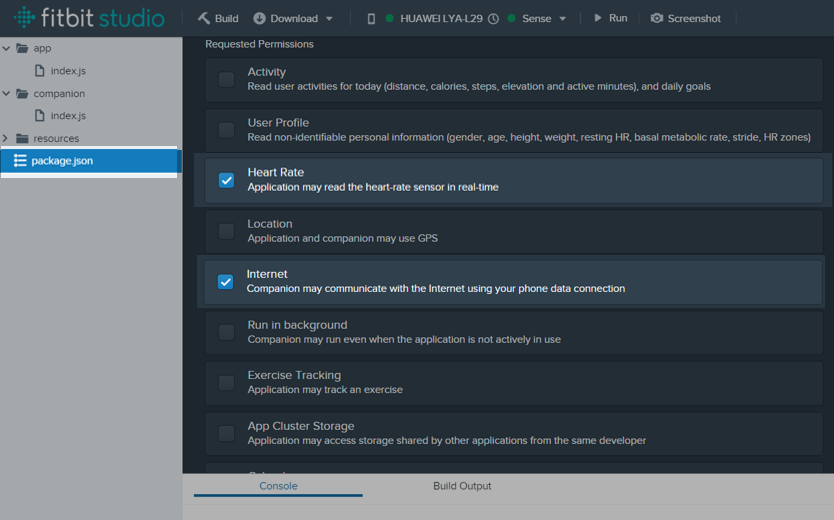Switch to the Build Output tab
This screenshot has width=834, height=520.
pyautogui.click(x=462, y=486)
